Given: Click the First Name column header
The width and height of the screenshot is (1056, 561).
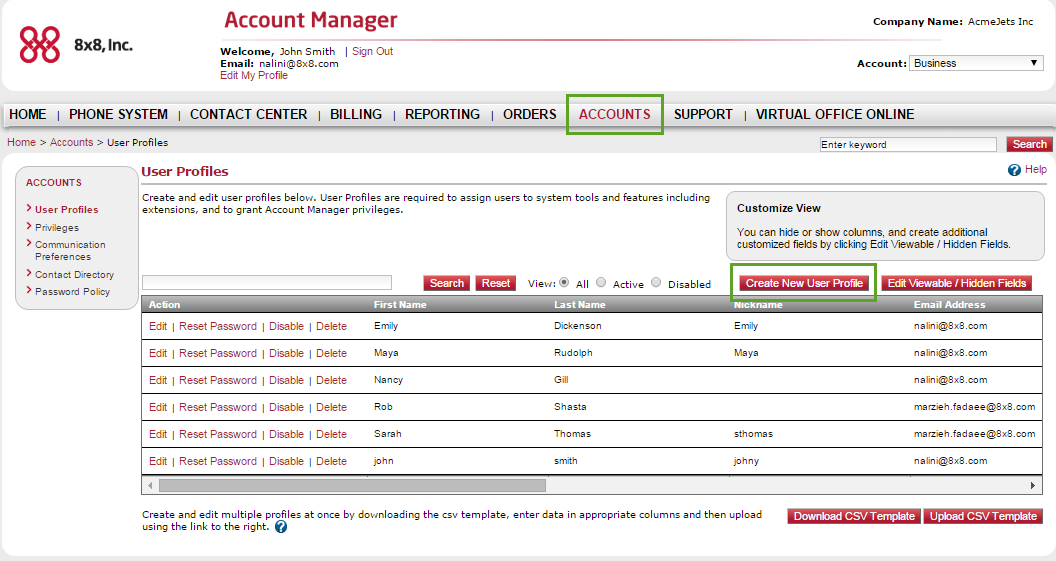Looking at the screenshot, I should click(x=400, y=304).
